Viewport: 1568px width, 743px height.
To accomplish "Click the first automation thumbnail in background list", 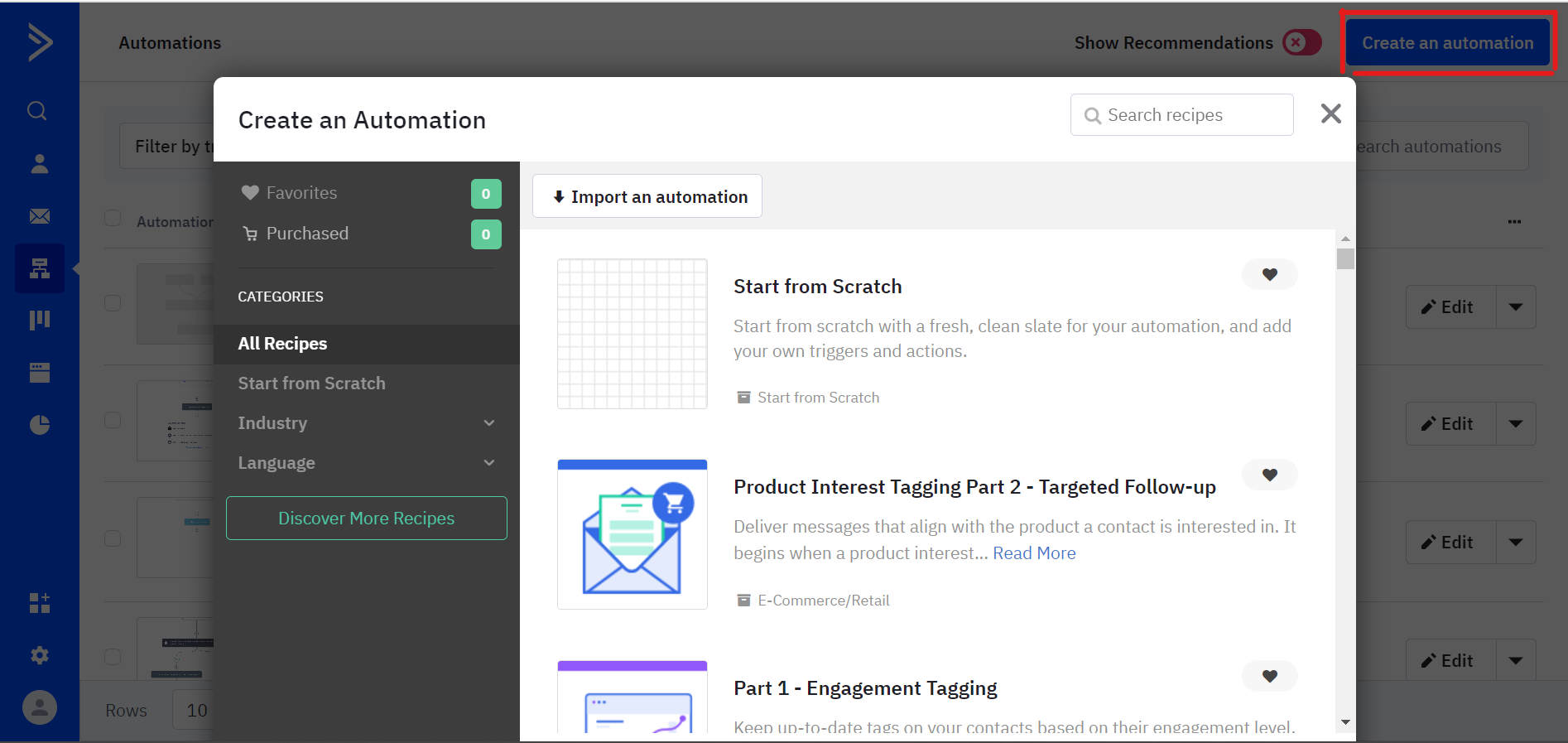I will pyautogui.click(x=175, y=304).
